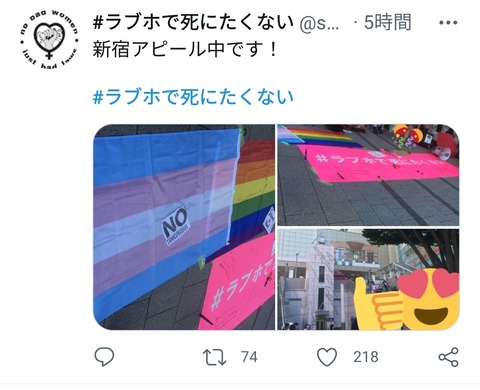The image size is (480, 390).
Task: Open the station building photo with emojis
Action: (x=368, y=279)
